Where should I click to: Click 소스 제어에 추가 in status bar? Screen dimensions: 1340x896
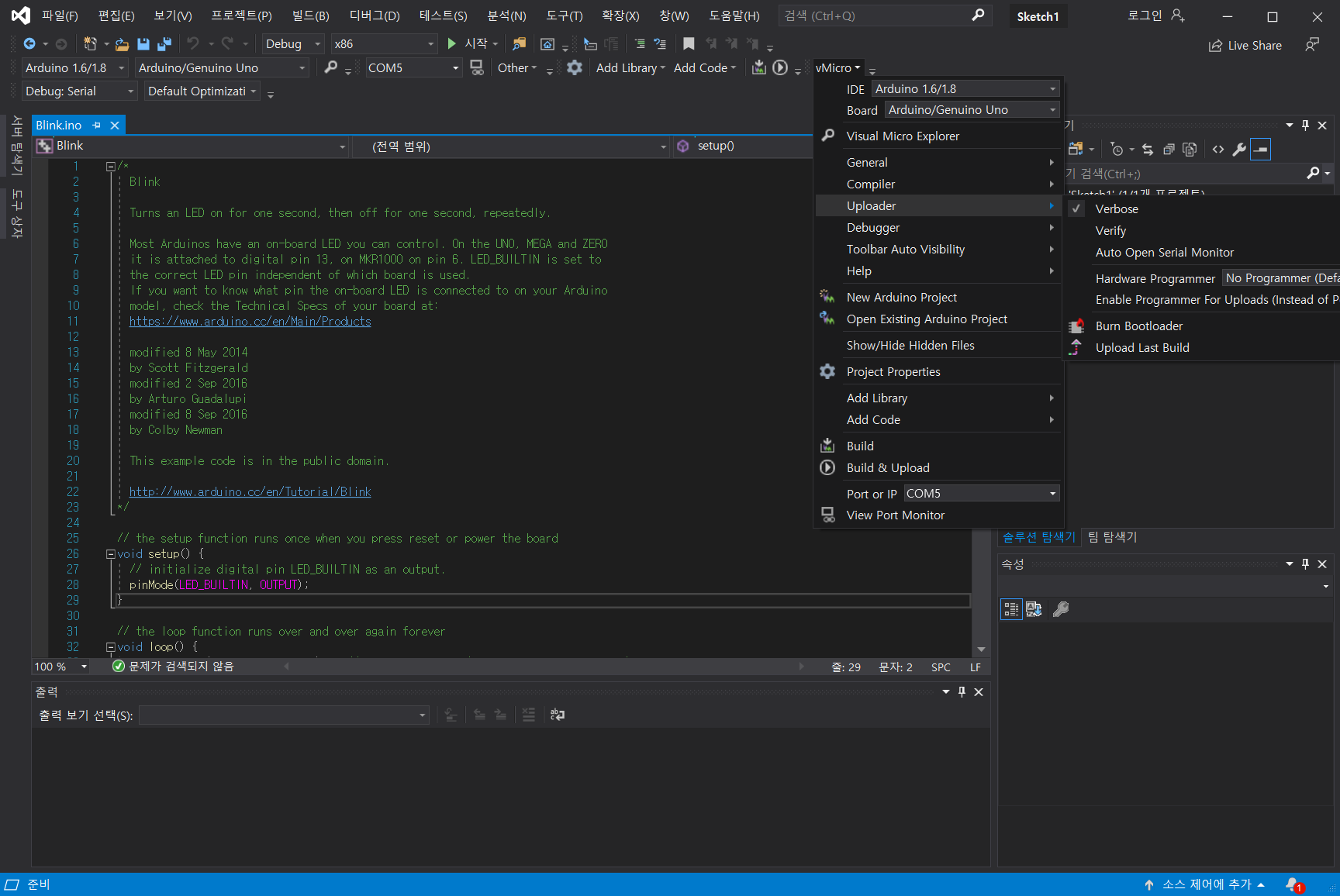coord(1206,884)
